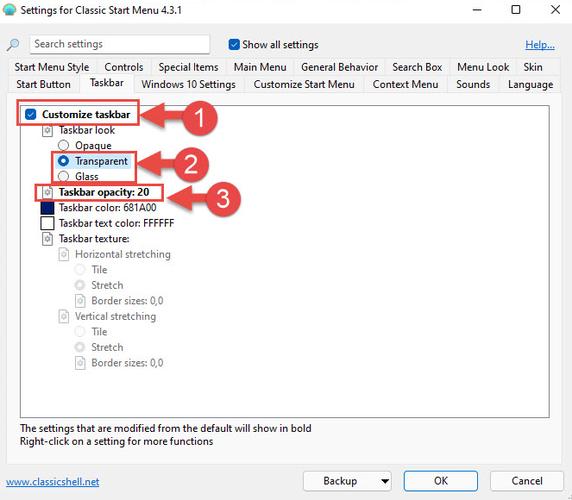This screenshot has width=572, height=500.
Task: Click the first Border sizes setting icon
Action: click(80, 301)
